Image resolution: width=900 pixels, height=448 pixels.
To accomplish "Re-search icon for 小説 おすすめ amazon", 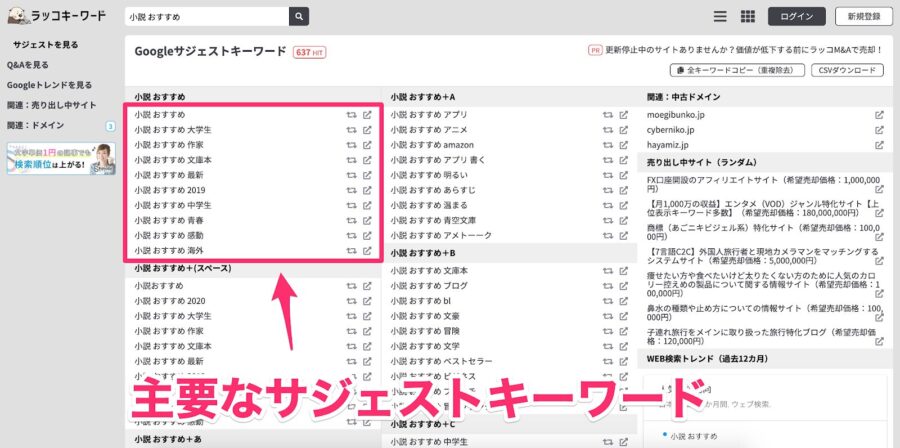I will pyautogui.click(x=608, y=145).
